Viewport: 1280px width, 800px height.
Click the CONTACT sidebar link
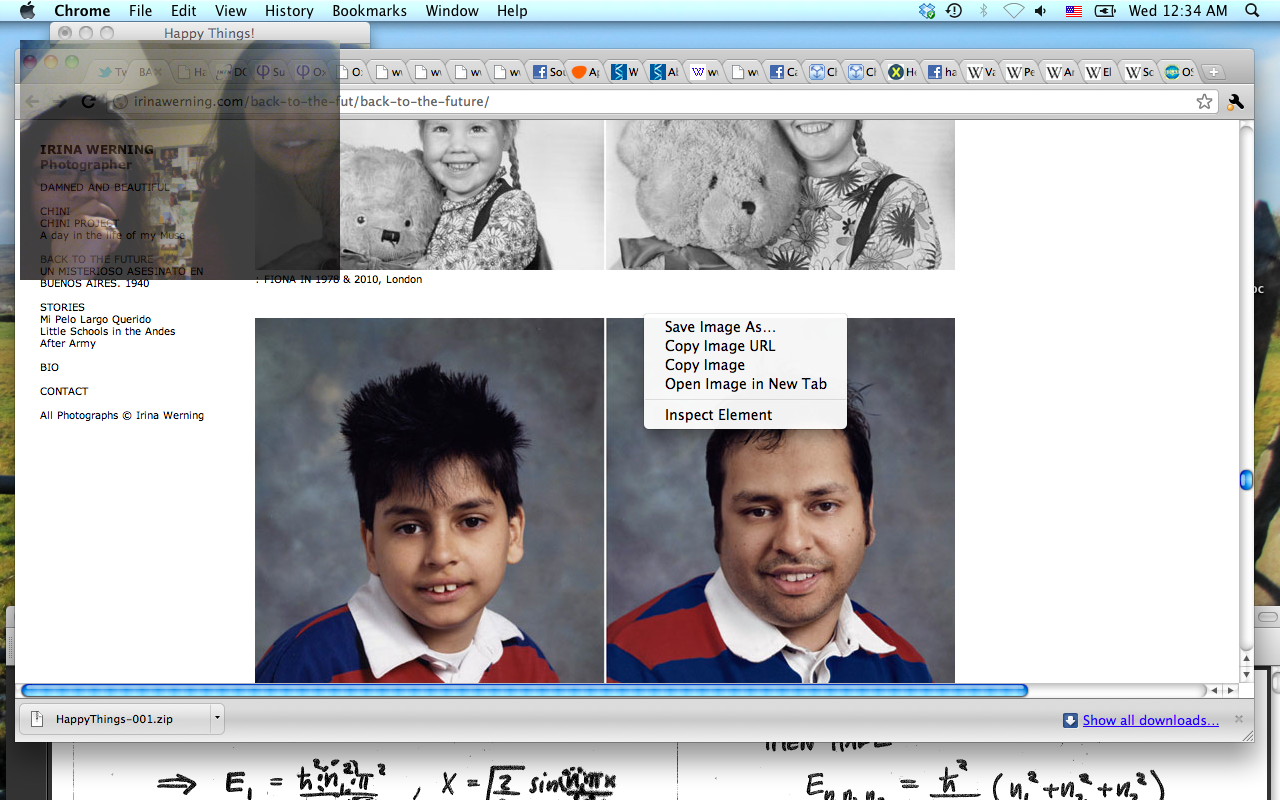[64, 391]
